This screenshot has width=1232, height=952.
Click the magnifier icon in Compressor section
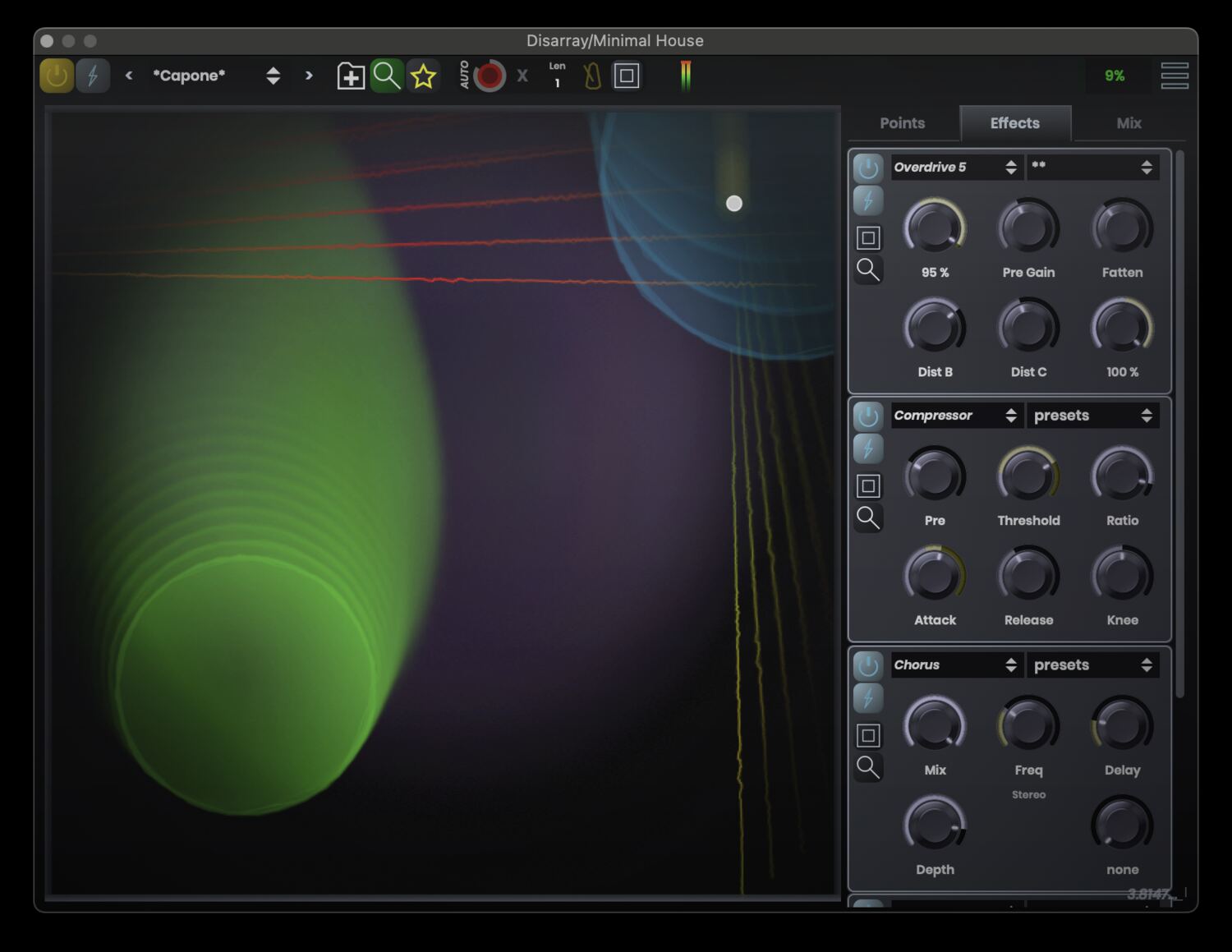click(868, 517)
